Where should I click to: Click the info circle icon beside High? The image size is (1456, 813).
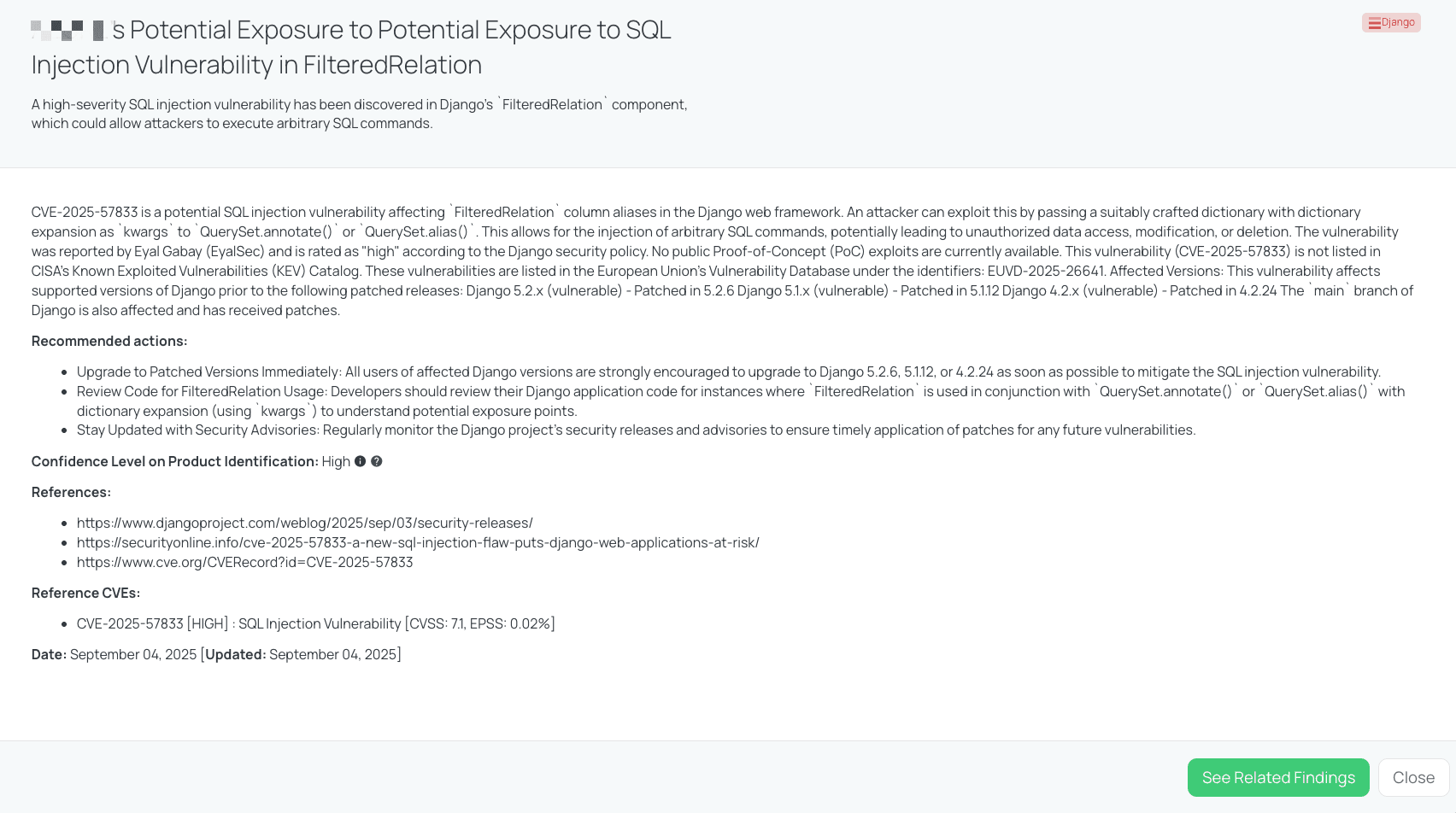click(x=360, y=461)
